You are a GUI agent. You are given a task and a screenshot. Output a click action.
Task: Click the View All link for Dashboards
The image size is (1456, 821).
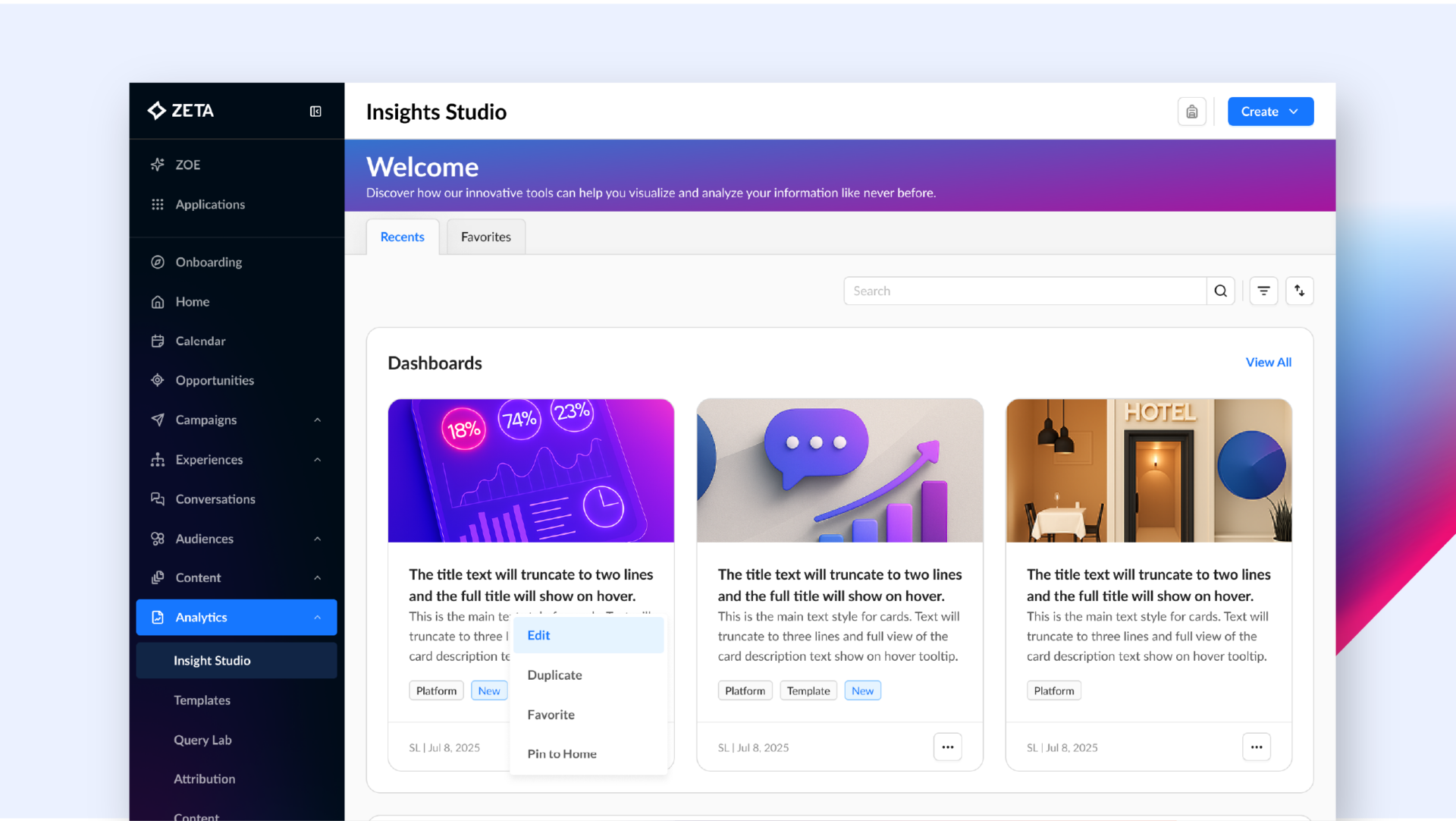1269,362
